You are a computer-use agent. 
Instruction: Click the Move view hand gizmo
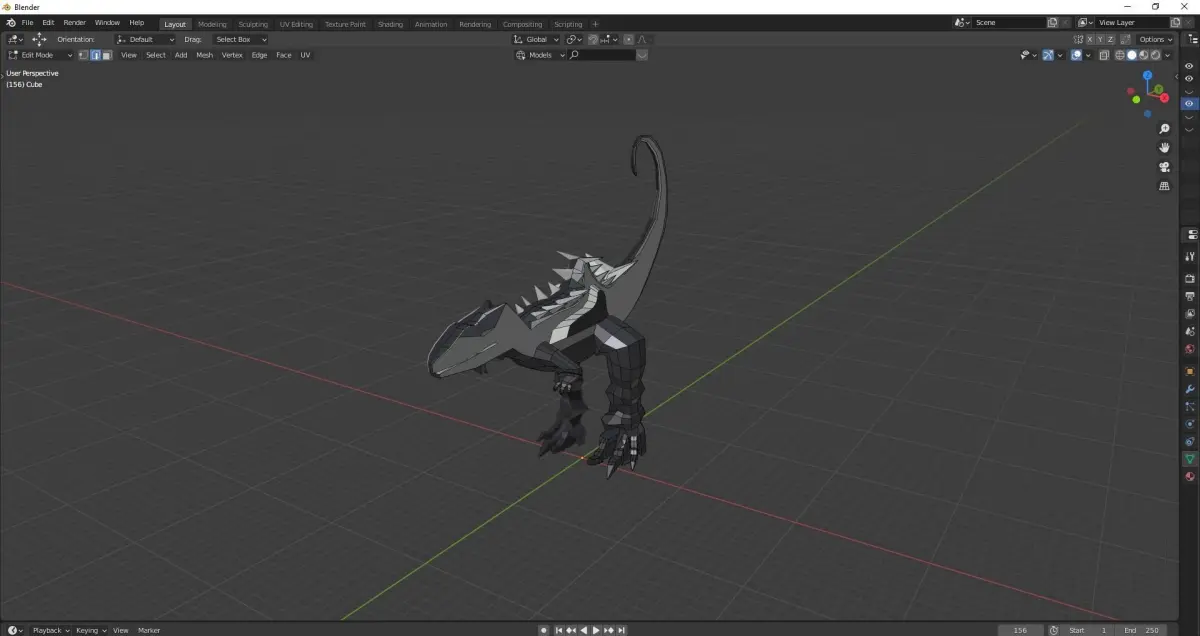(x=1164, y=148)
